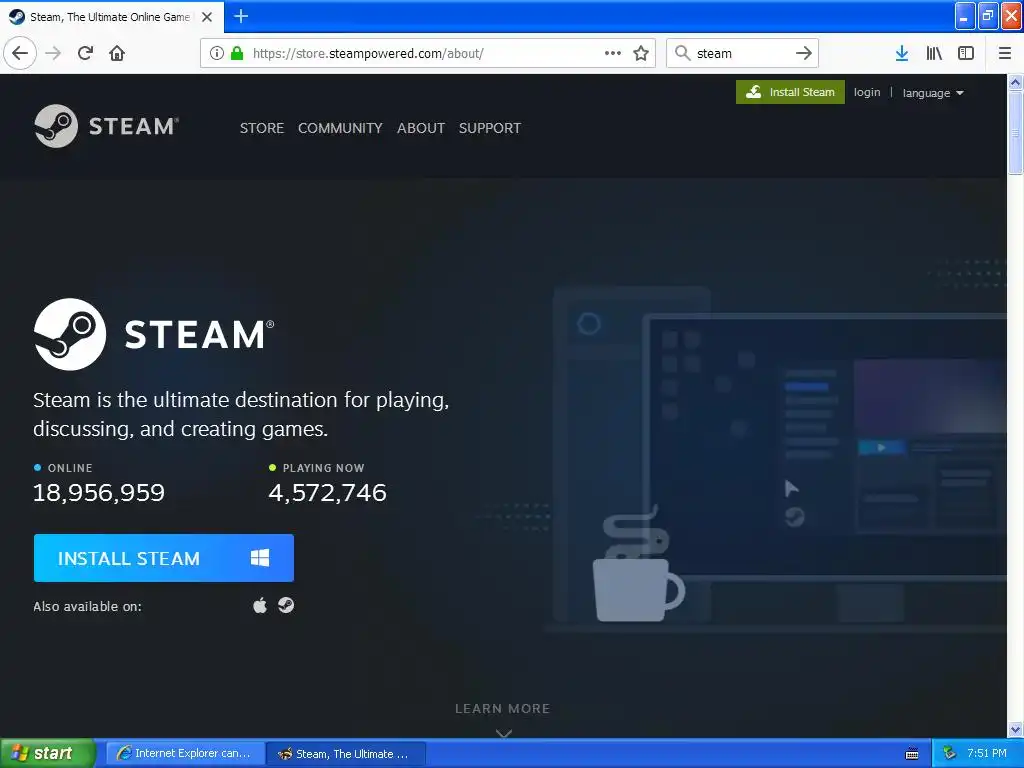The height and width of the screenshot is (768, 1024).
Task: Submit the search with the arrow button
Action: tap(804, 53)
